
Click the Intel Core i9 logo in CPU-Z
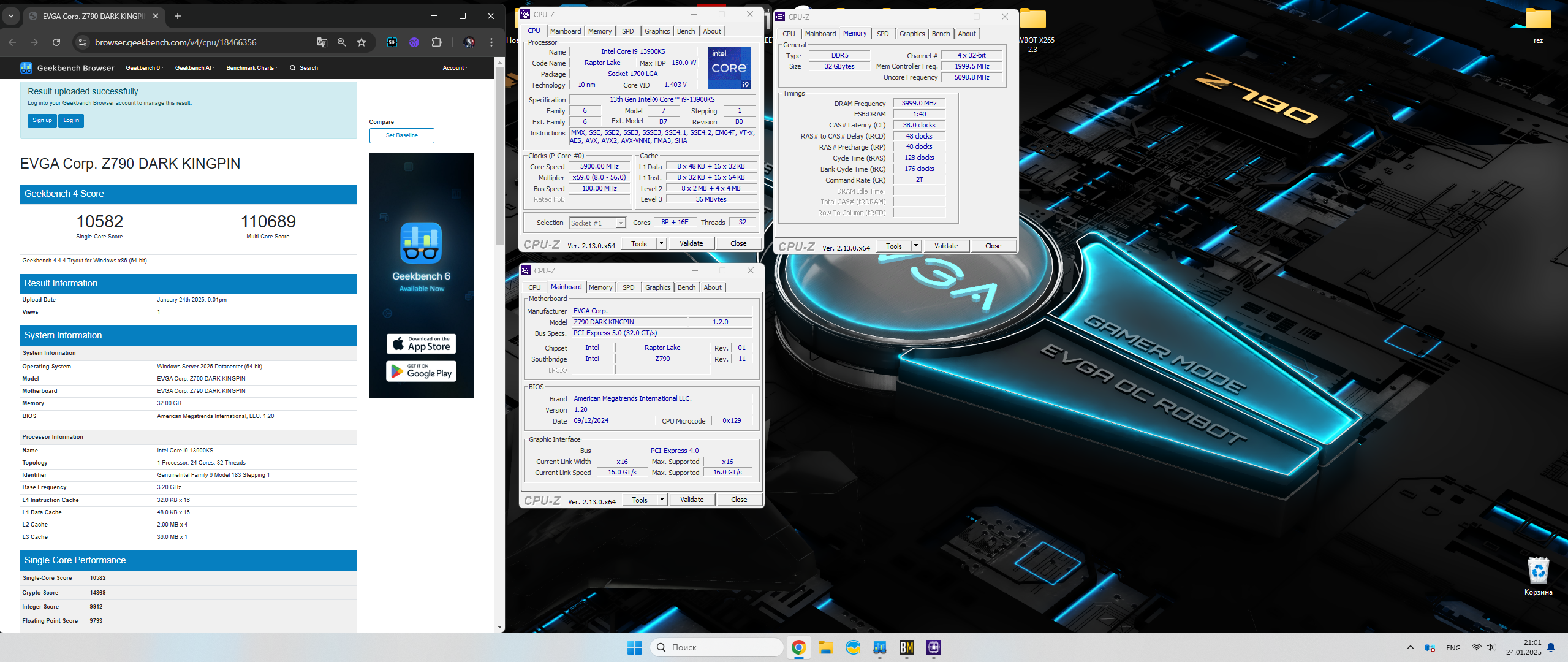(x=729, y=68)
